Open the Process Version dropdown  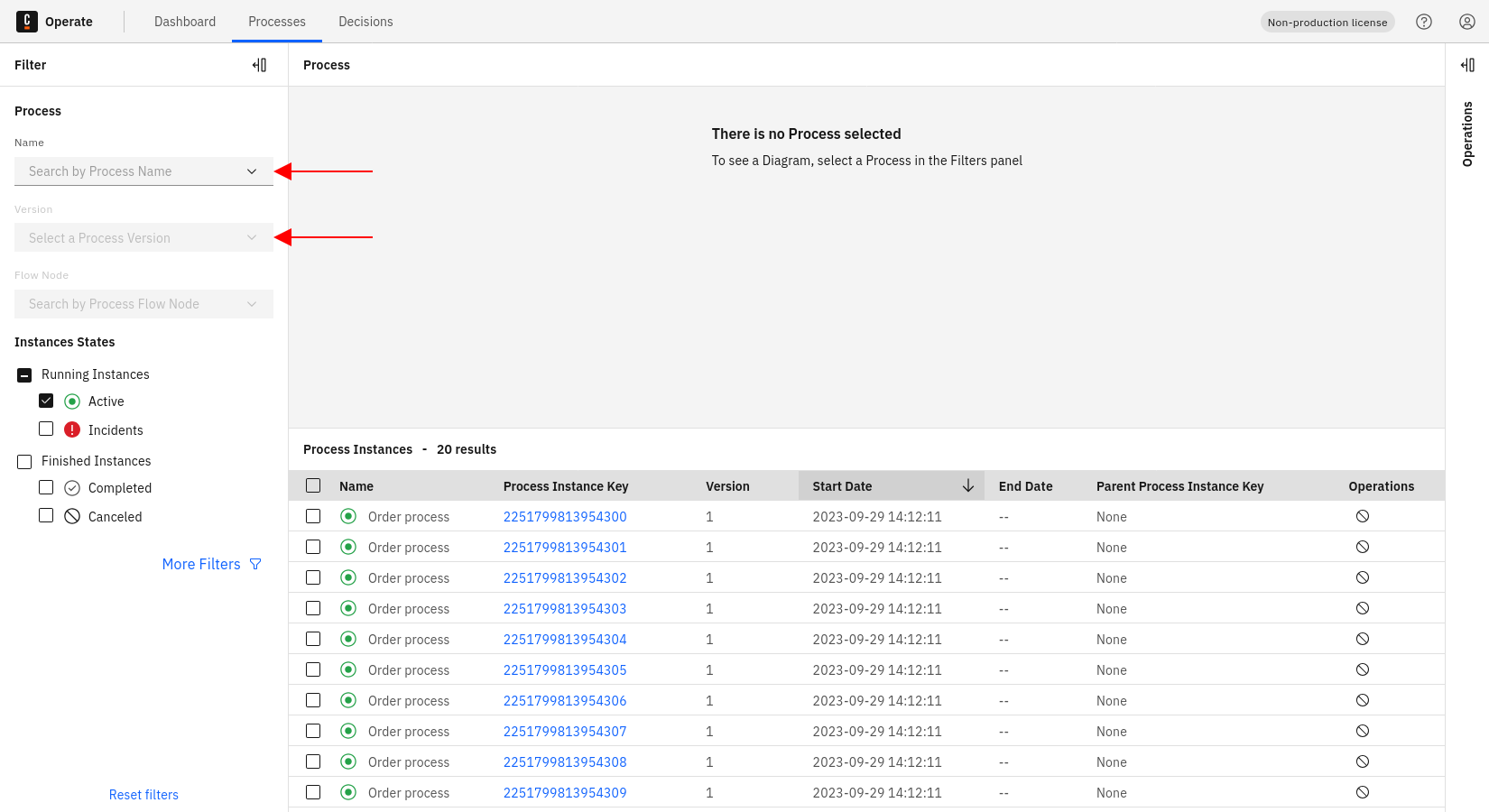click(143, 238)
